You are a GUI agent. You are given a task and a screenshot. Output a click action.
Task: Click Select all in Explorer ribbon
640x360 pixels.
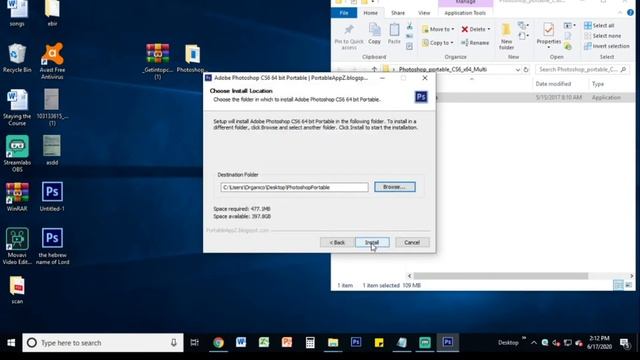click(x=599, y=25)
